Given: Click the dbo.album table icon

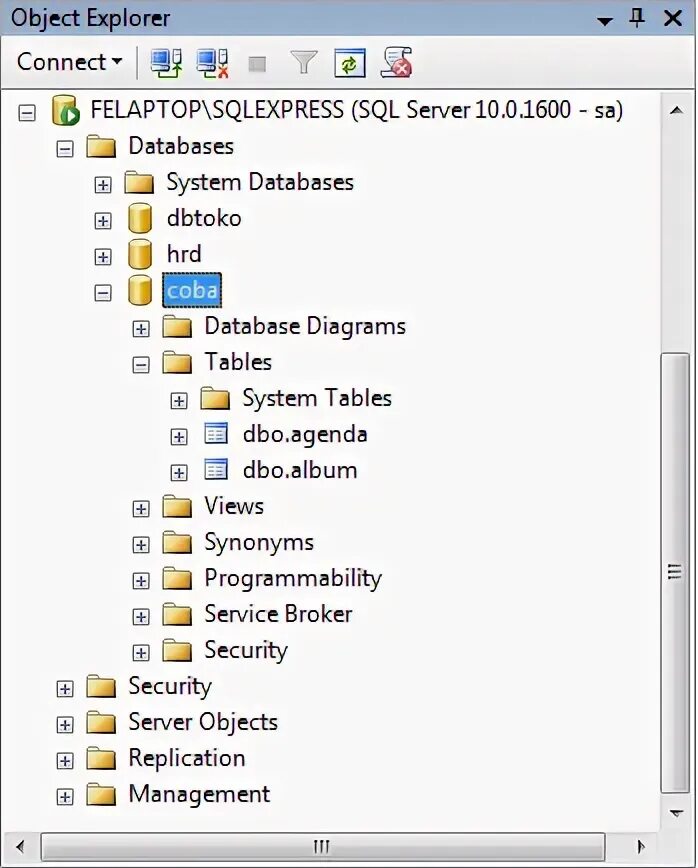Looking at the screenshot, I should coord(216,469).
